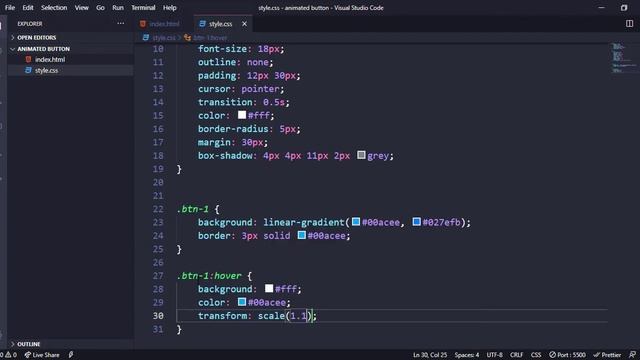
Task: Minimize the VS Code window
Action: coord(601,8)
